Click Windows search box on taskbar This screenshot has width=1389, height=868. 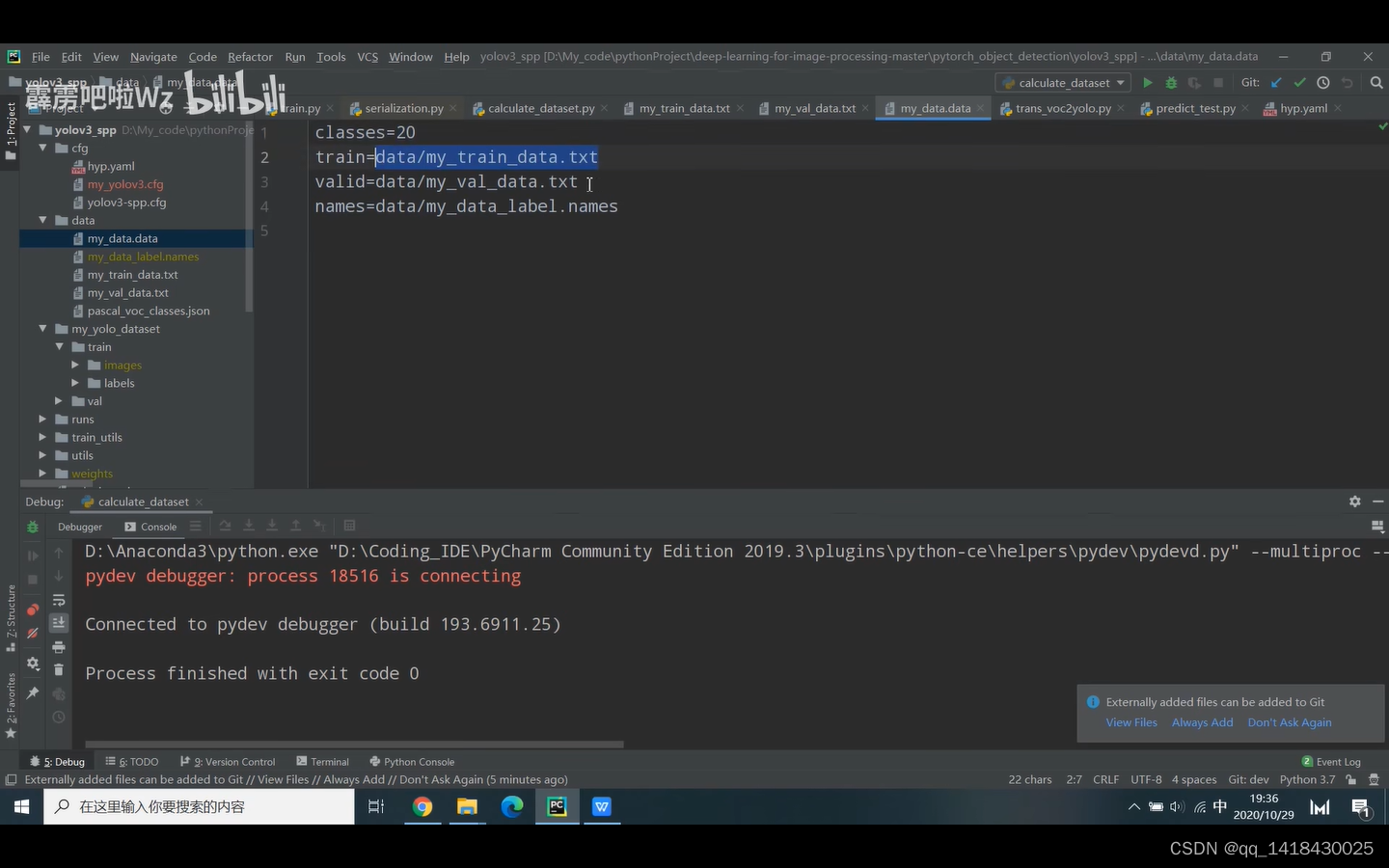[199, 806]
